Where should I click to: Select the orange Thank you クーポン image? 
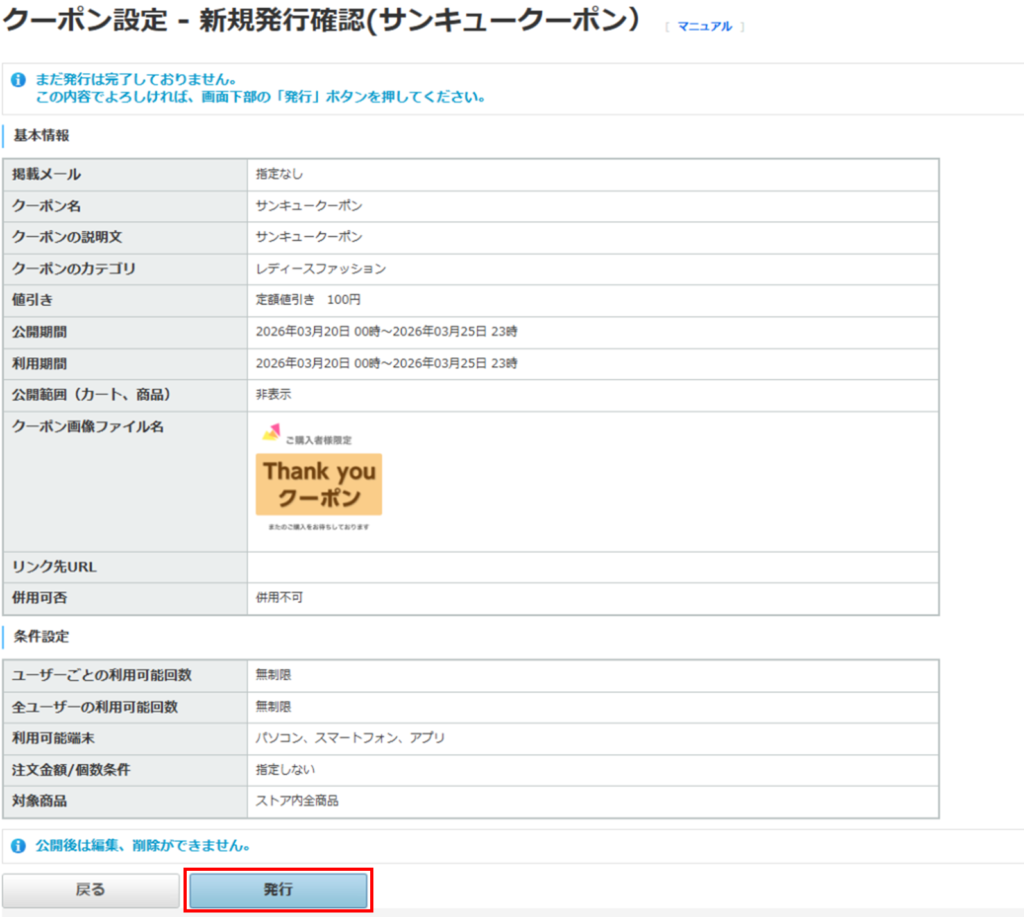(x=319, y=484)
